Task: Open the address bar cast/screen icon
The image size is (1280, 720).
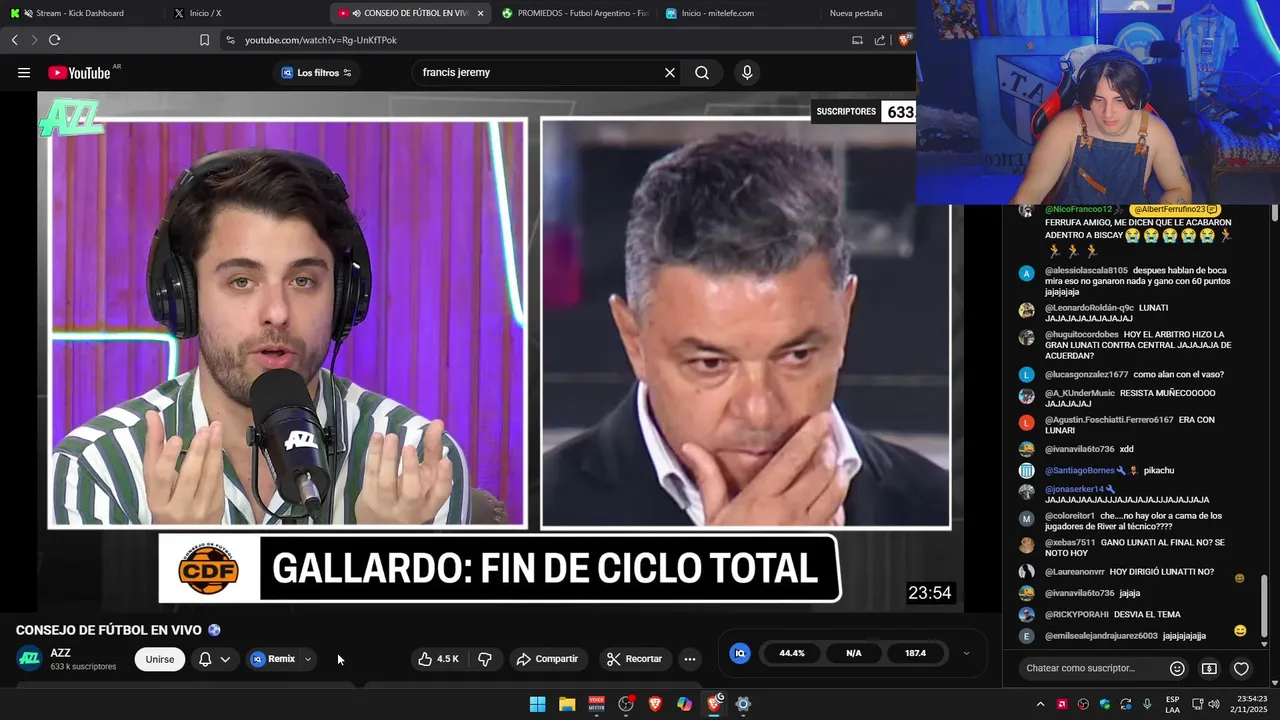Action: [x=857, y=40]
